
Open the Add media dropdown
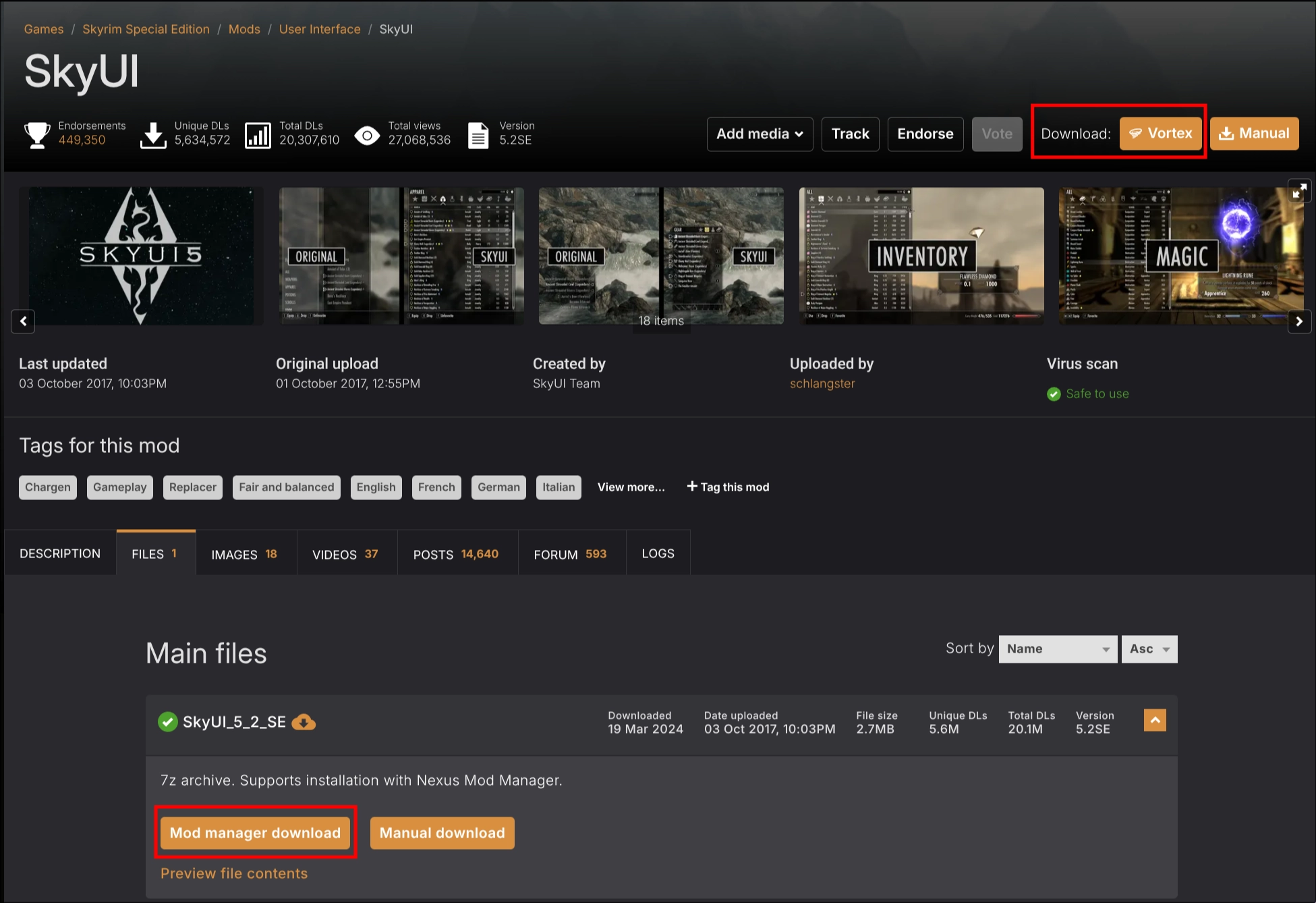(x=760, y=134)
